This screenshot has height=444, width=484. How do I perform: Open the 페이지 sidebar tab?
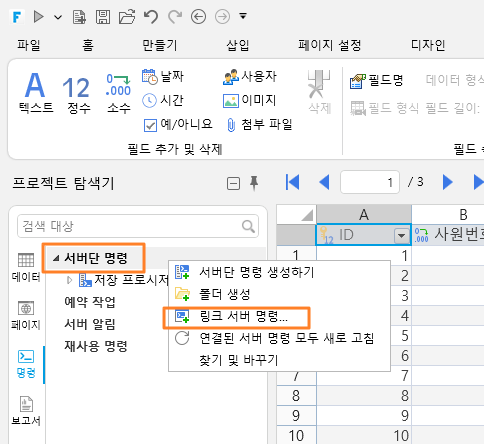coord(26,315)
